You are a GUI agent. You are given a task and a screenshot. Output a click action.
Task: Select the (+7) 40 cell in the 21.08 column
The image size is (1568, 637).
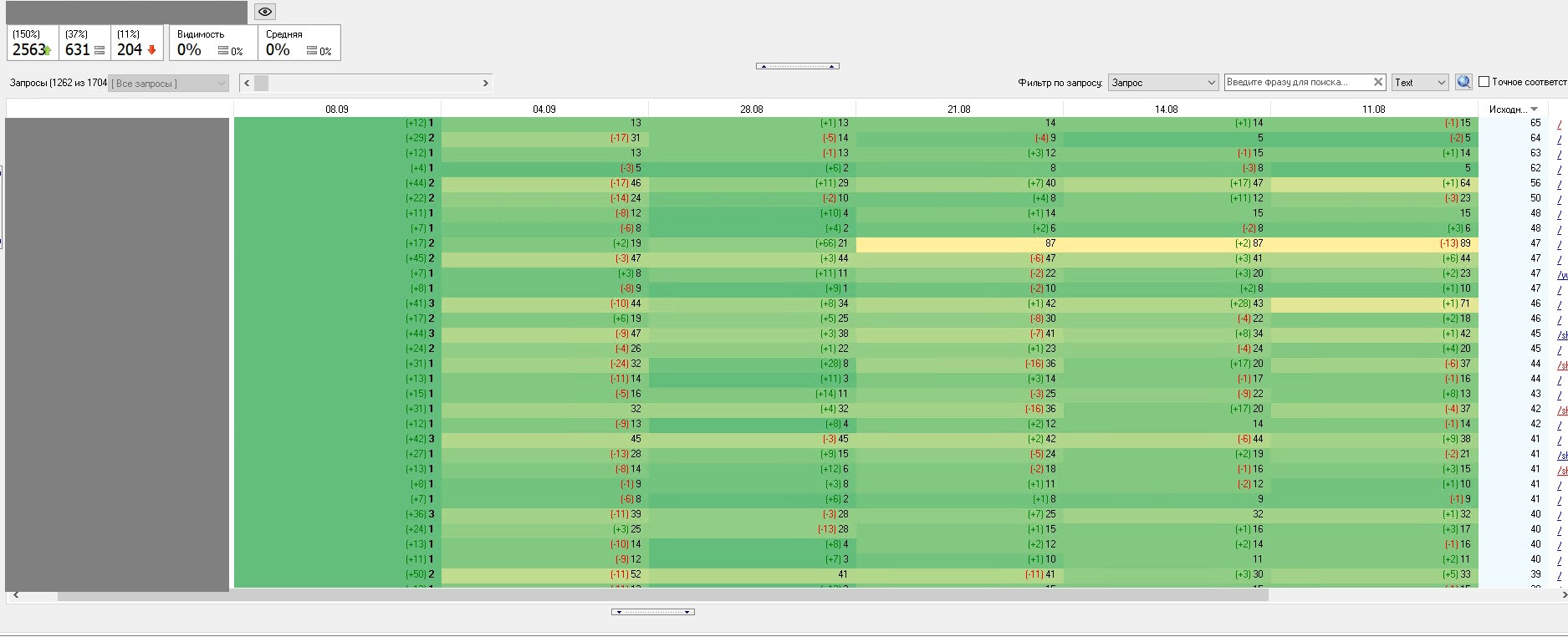[x=959, y=183]
